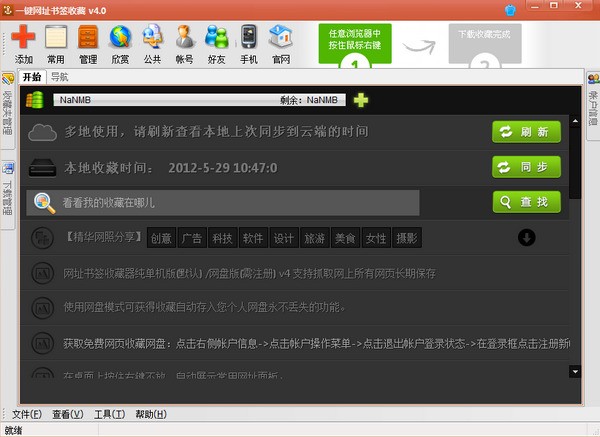This screenshot has height=437, width=600.
Task: Click the black down-arrow circle icon
Action: pyautogui.click(x=527, y=238)
